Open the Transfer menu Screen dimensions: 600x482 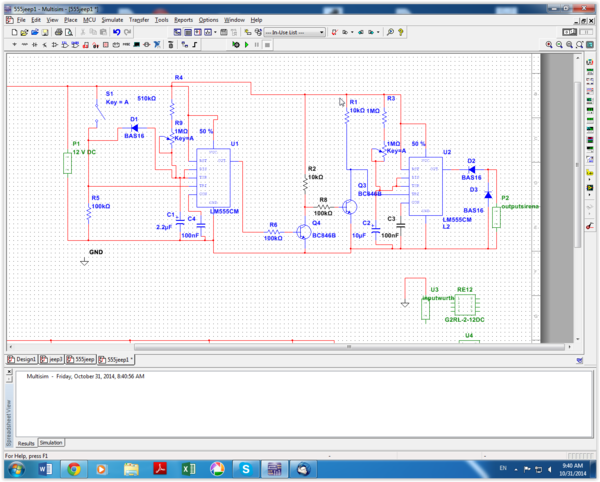[x=139, y=20]
